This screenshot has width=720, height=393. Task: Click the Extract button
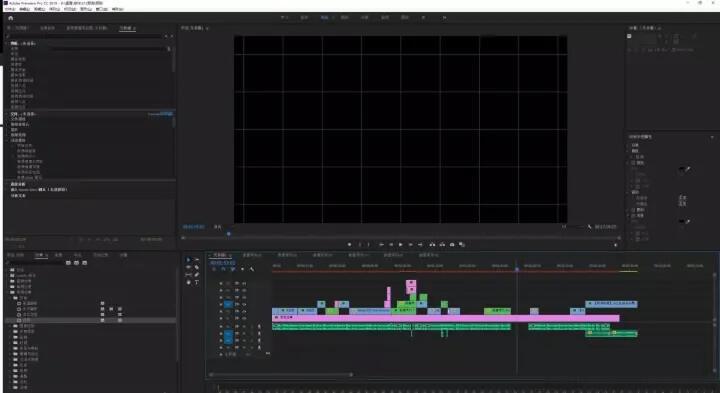442,245
